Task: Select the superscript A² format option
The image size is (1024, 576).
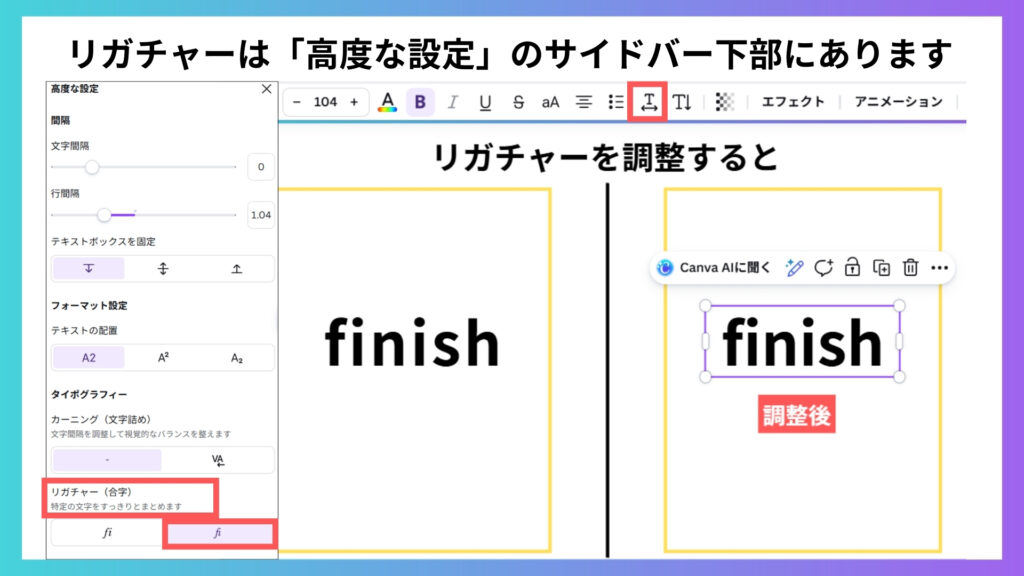Action: [x=163, y=357]
